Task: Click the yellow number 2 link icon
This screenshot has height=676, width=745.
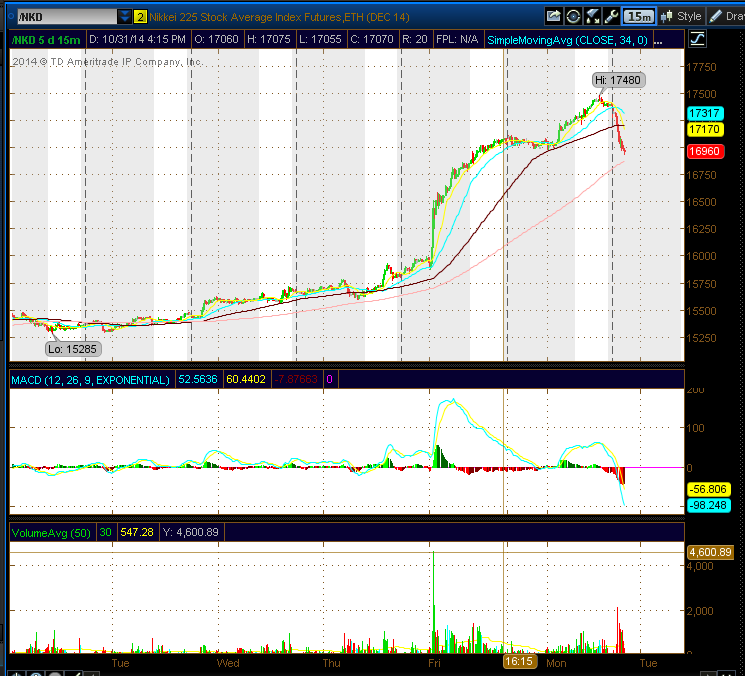Action: coord(140,17)
